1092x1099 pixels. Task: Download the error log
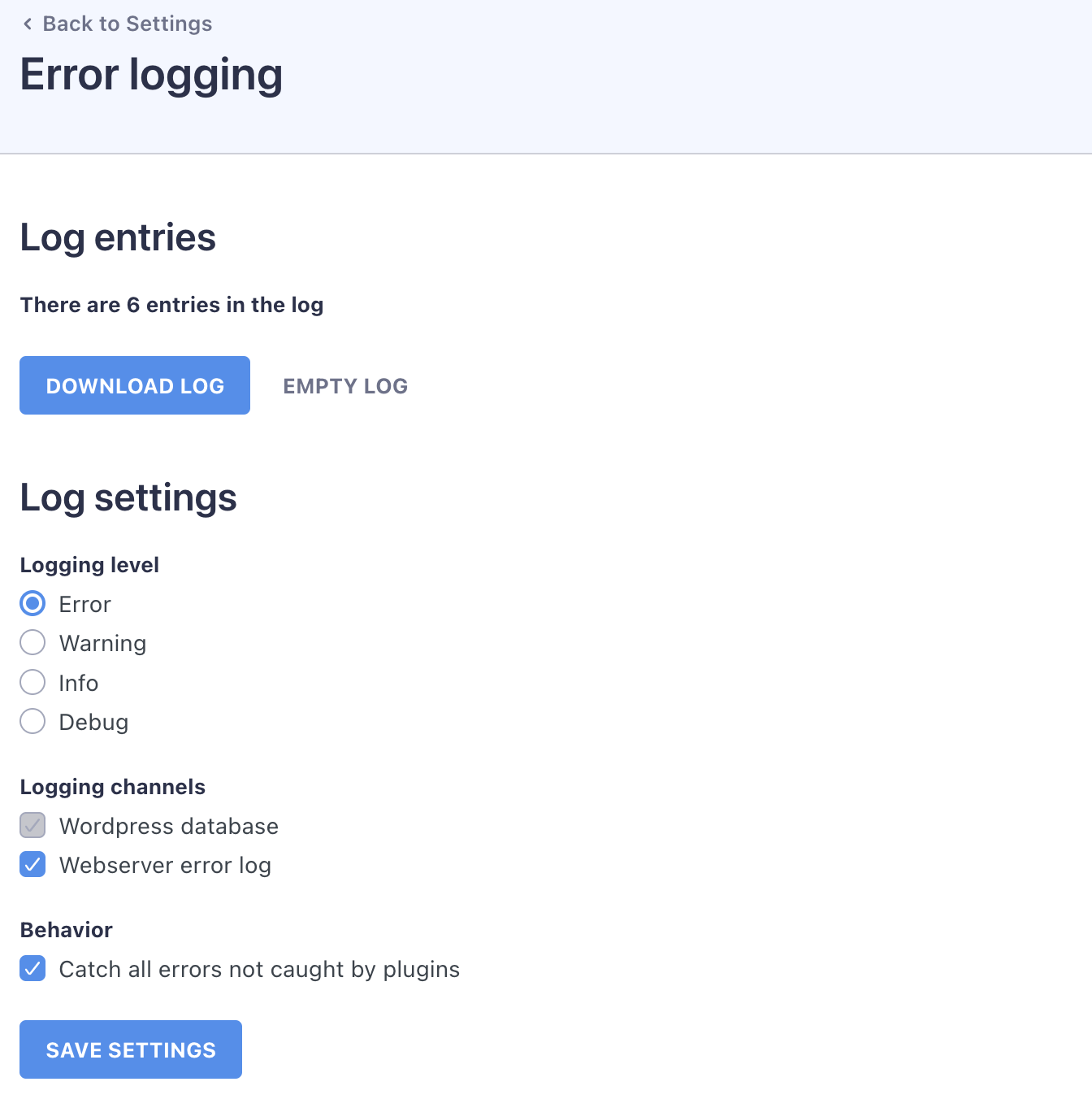click(x=135, y=385)
